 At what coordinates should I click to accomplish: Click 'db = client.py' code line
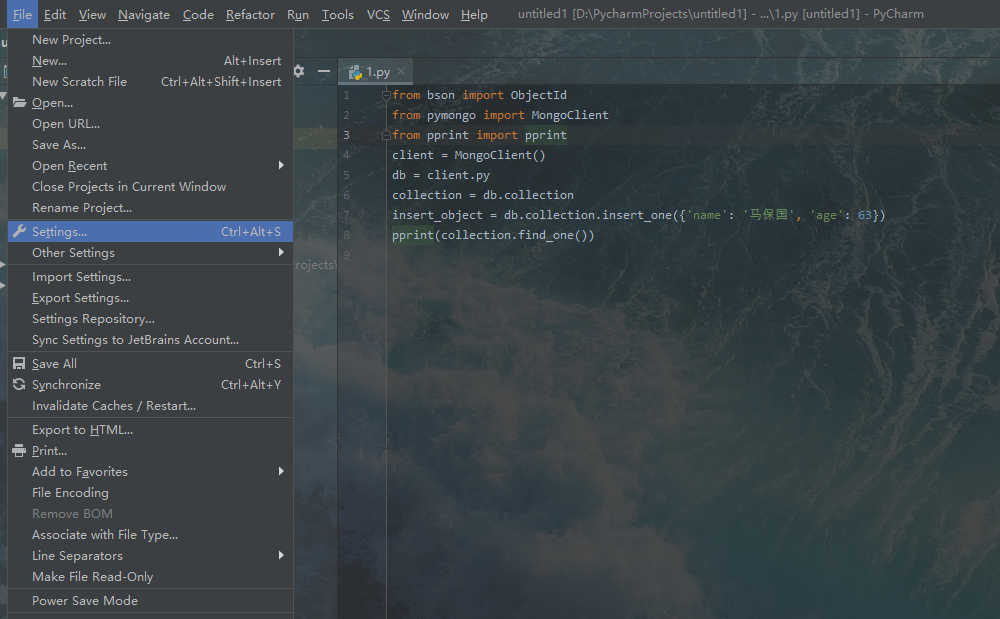(x=441, y=175)
